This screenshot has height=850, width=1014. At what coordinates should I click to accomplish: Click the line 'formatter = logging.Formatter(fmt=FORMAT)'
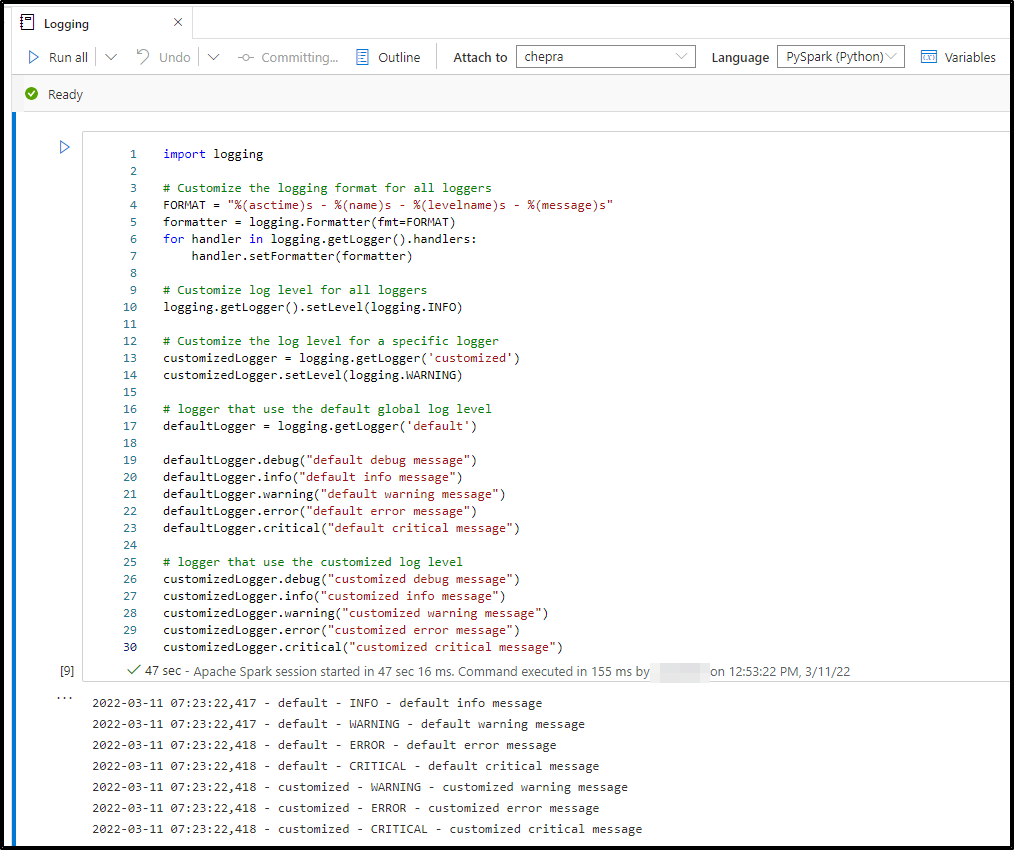coord(309,222)
